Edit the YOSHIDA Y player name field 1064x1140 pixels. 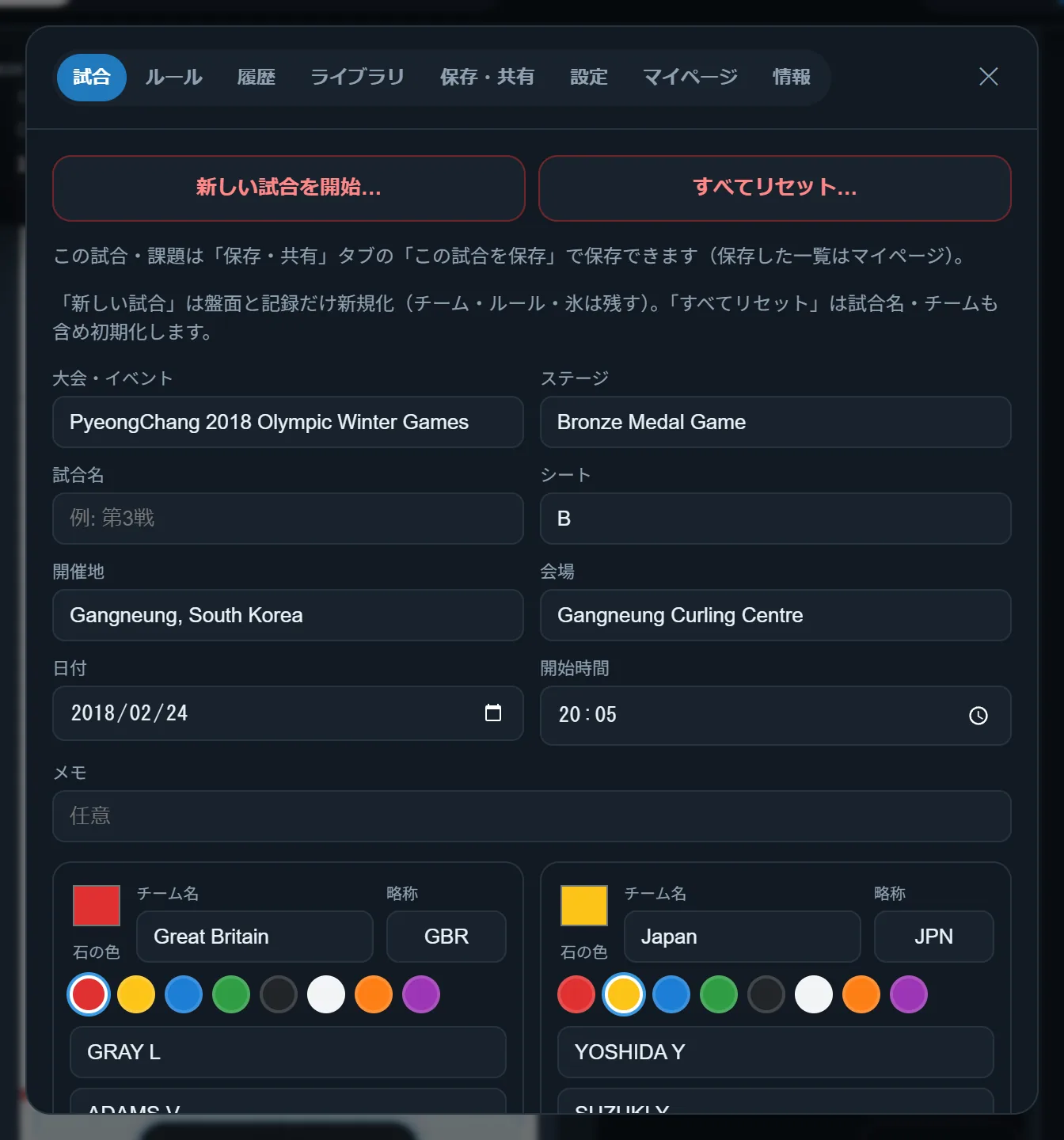[776, 1052]
